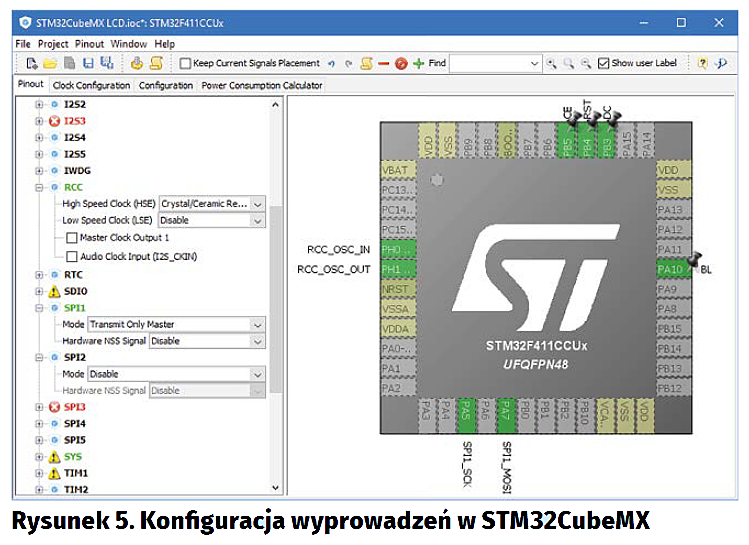This screenshot has width=749, height=545.
Task: Click the green plus toolbar icon
Action: (x=418, y=63)
